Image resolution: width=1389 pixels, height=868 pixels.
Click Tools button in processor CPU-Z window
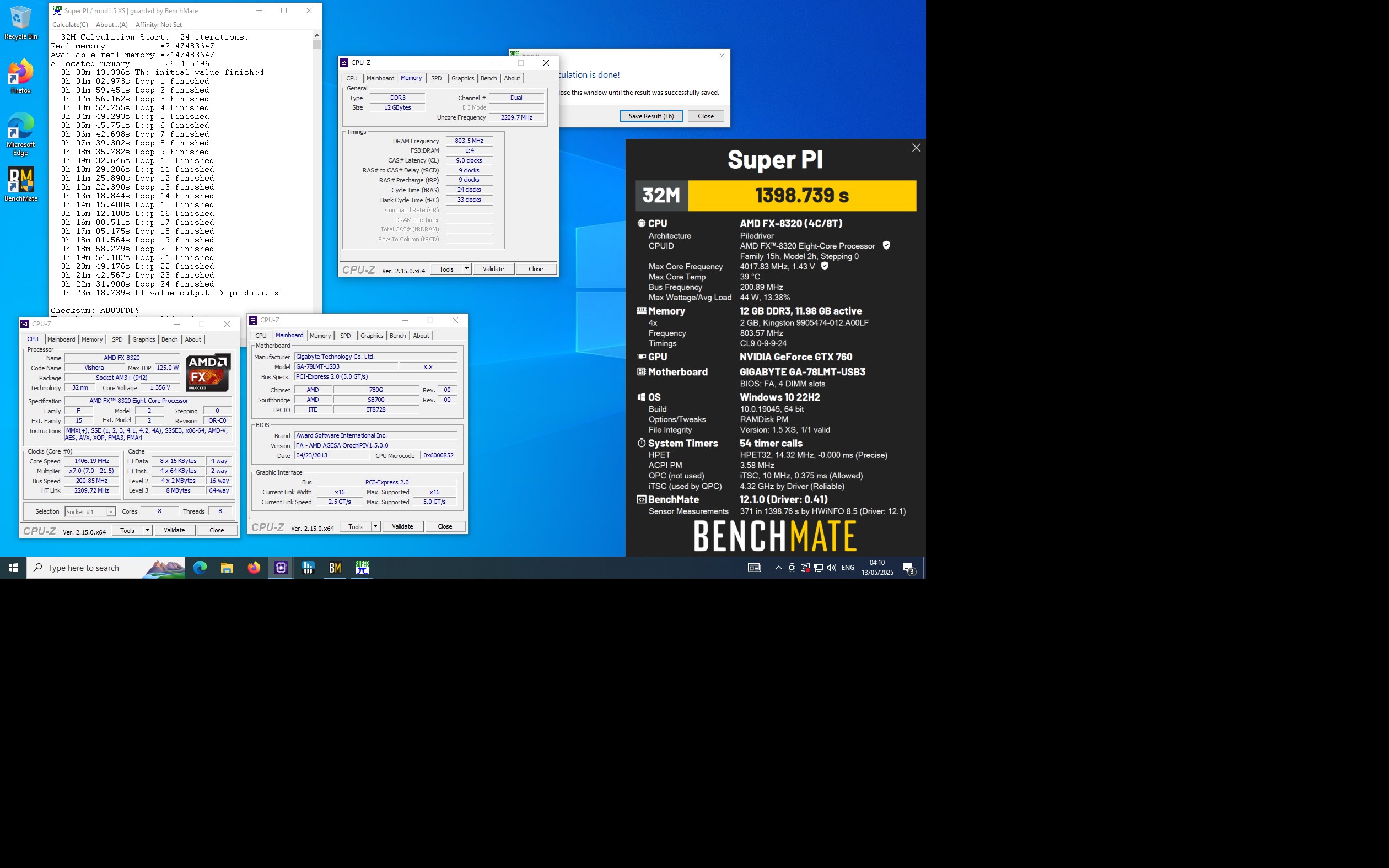127,530
